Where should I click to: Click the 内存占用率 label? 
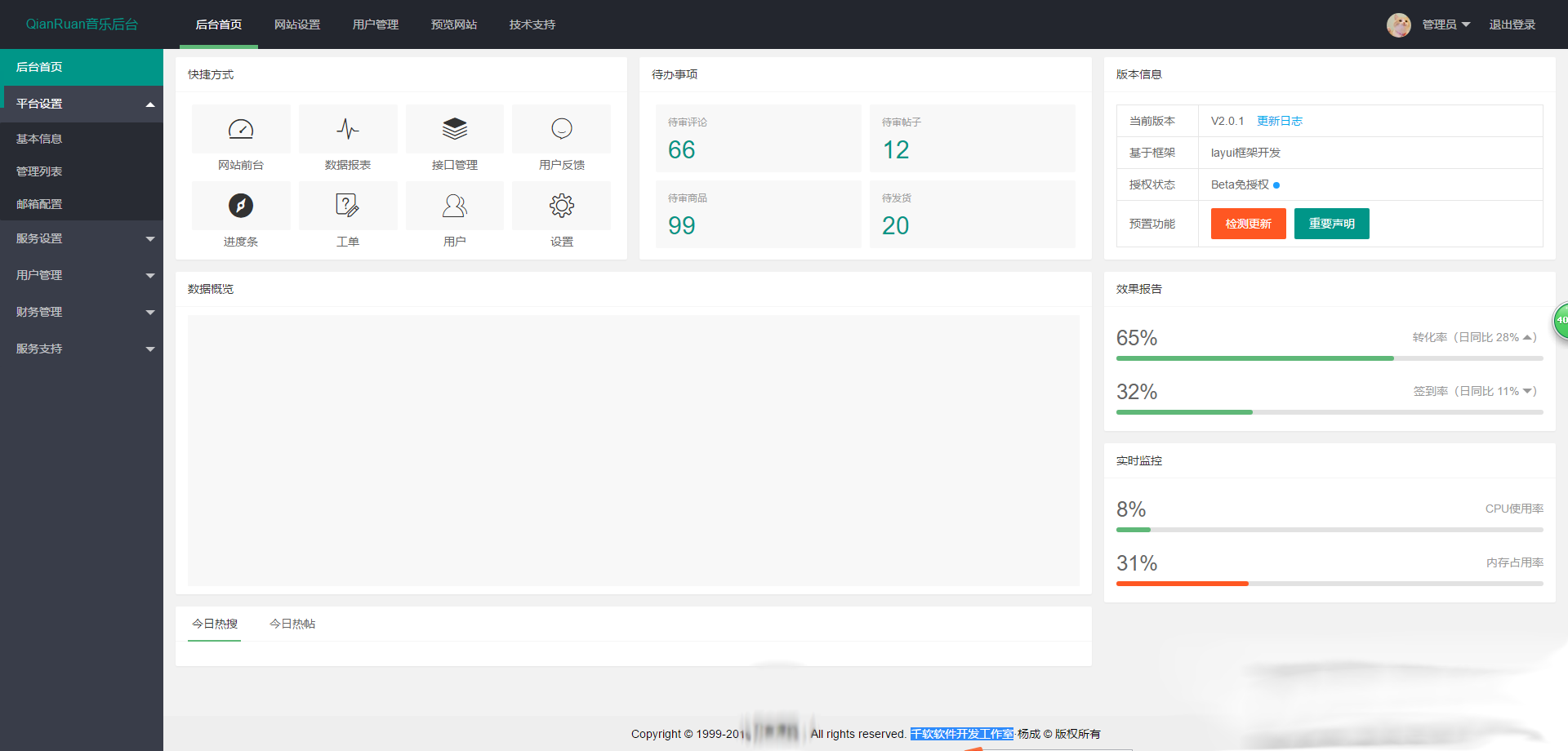pos(1515,562)
